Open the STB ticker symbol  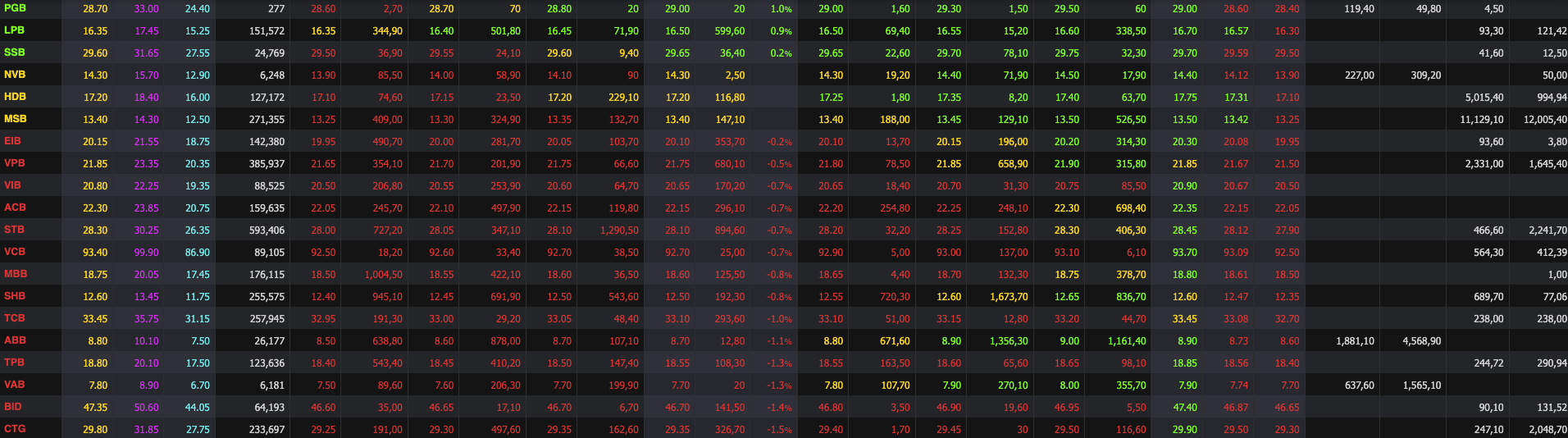point(14,230)
